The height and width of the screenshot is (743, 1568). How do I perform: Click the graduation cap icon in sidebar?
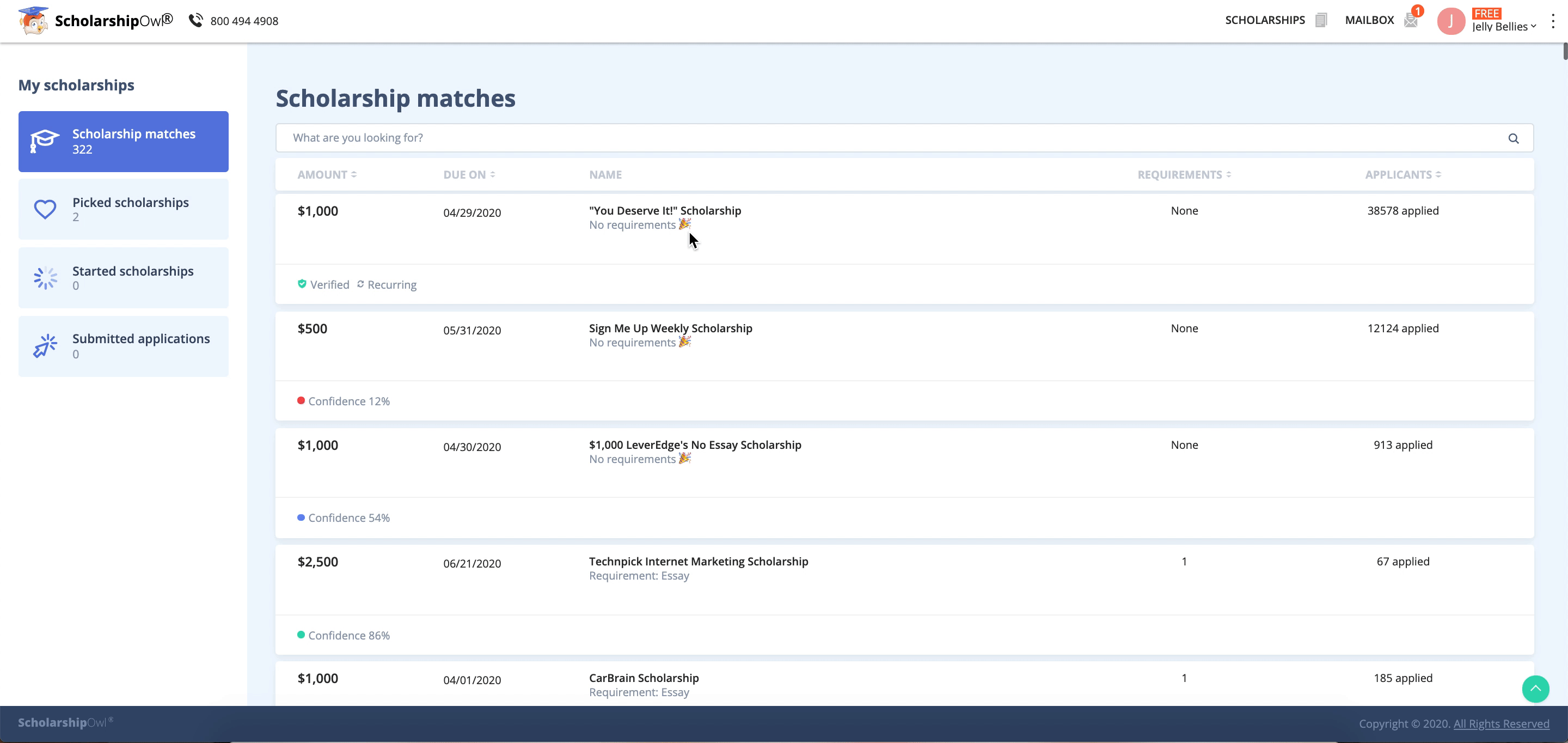tap(45, 141)
